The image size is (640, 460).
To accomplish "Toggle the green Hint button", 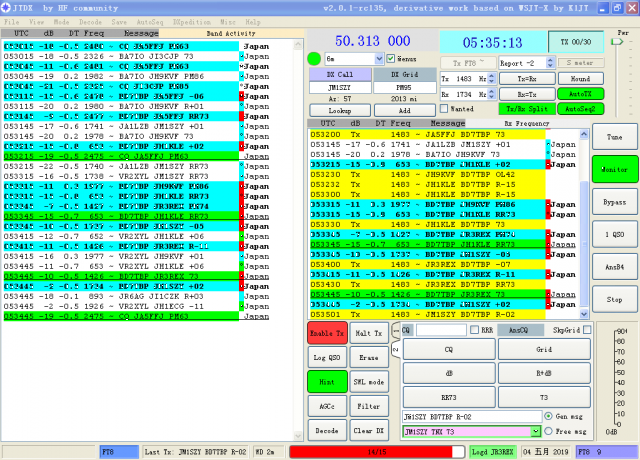I will [x=327, y=382].
